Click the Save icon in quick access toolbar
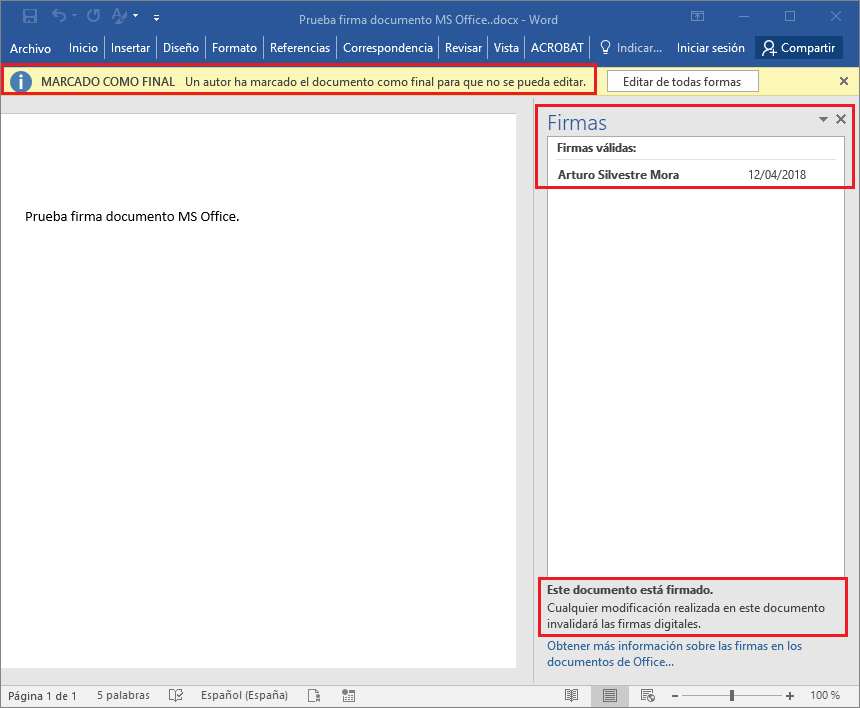This screenshot has width=860, height=708. click(30, 17)
